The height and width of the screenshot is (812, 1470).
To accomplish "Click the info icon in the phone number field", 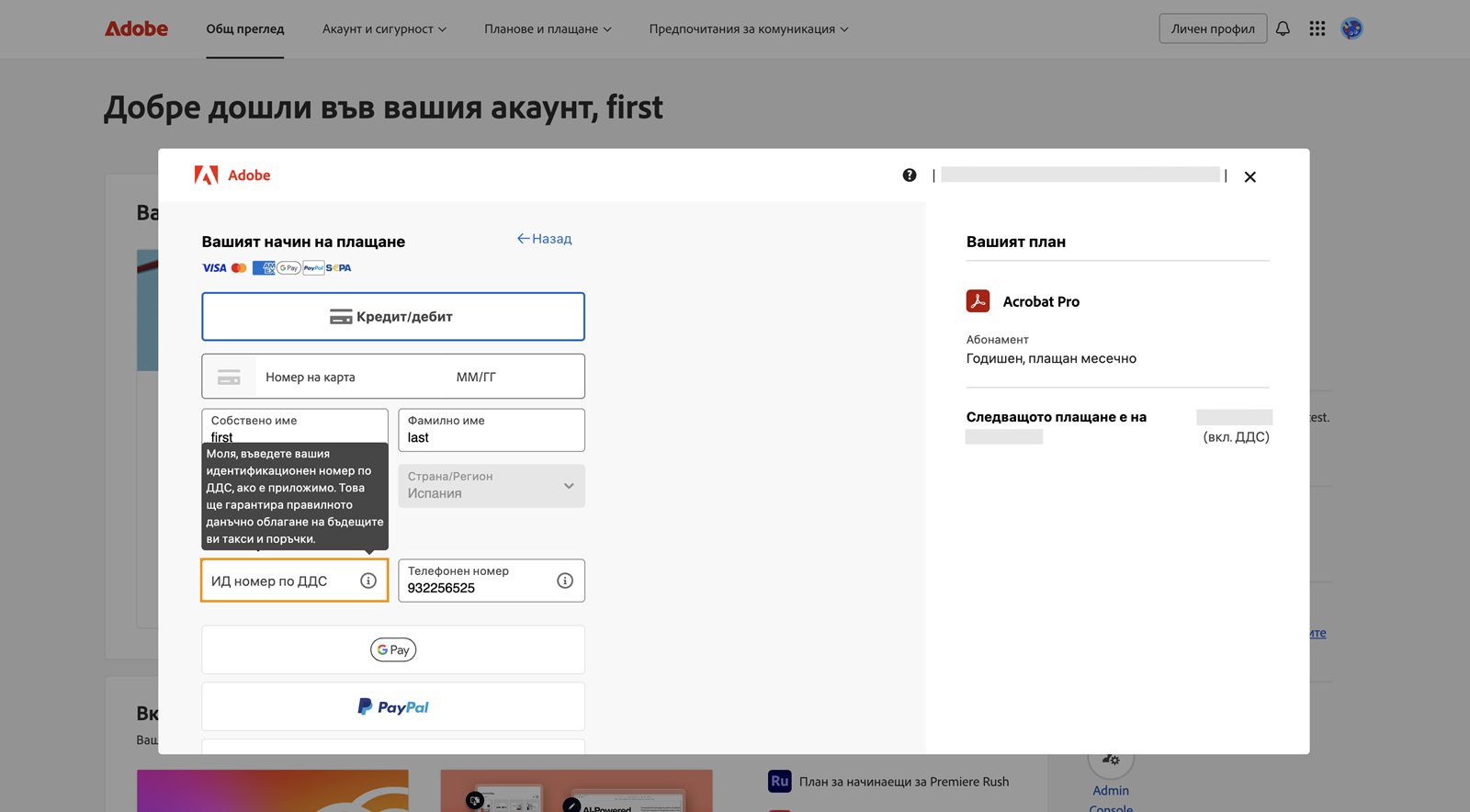I will coord(565,581).
